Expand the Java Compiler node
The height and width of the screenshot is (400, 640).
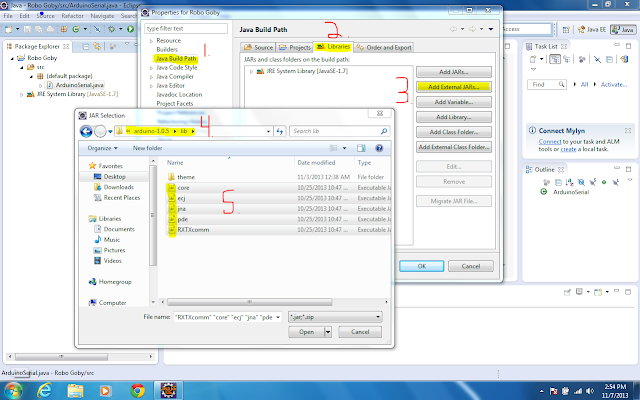(151, 77)
